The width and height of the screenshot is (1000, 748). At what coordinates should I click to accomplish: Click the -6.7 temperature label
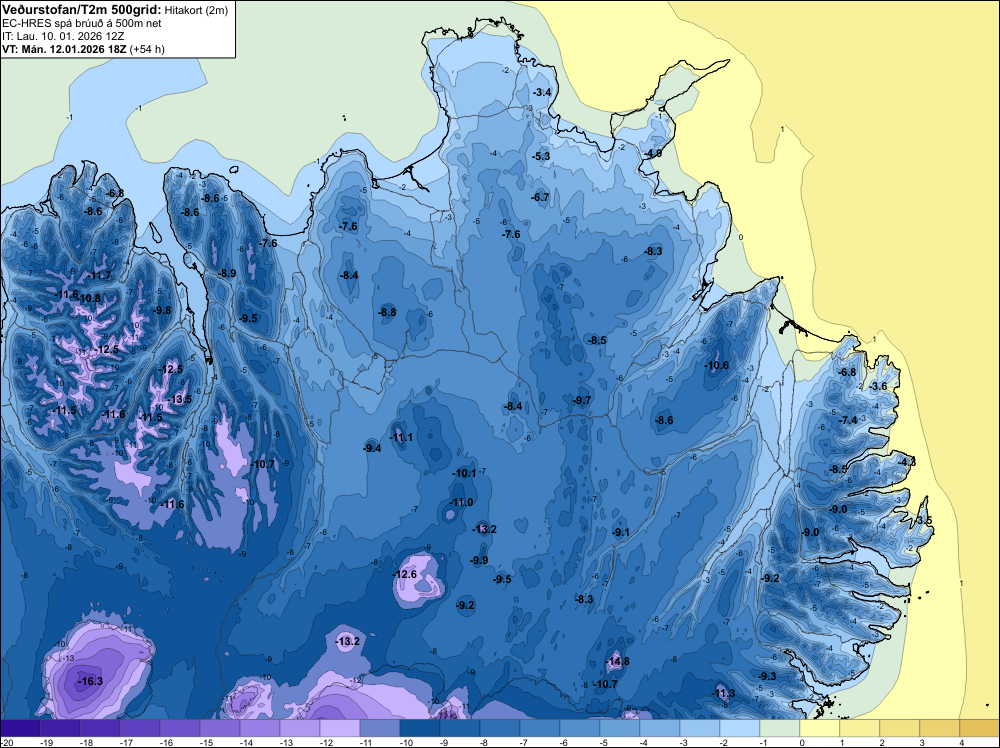[540, 197]
